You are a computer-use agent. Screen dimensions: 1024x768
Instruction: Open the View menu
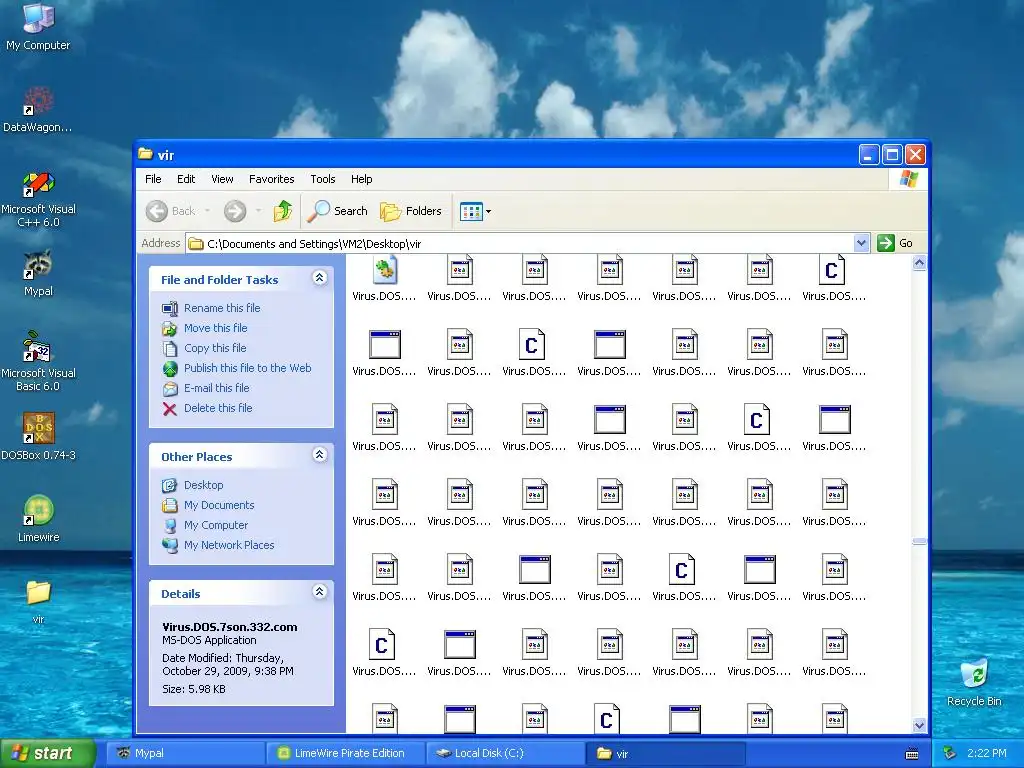click(222, 179)
